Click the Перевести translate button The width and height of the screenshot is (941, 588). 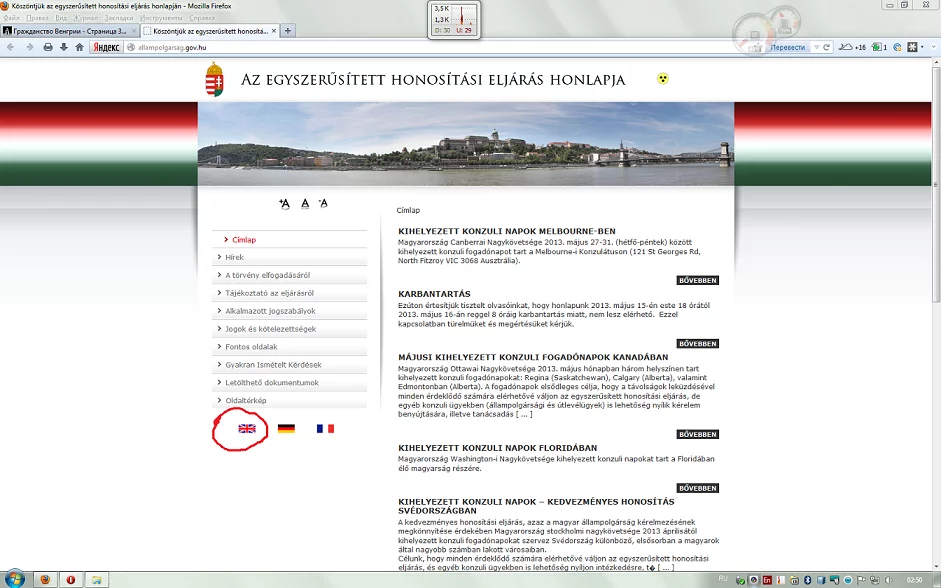pyautogui.click(x=788, y=47)
